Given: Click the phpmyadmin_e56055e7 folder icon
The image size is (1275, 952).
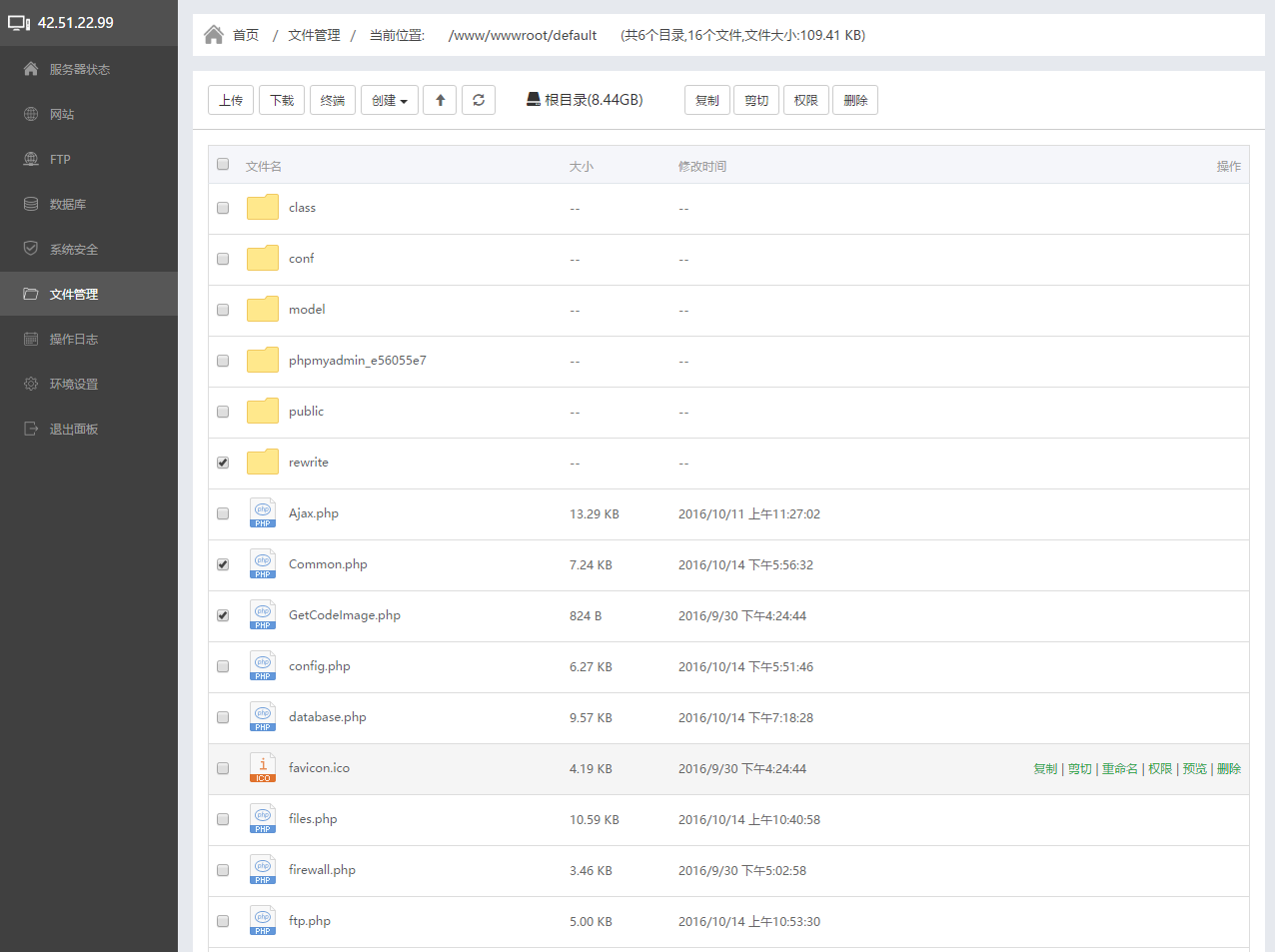Looking at the screenshot, I should tap(263, 360).
